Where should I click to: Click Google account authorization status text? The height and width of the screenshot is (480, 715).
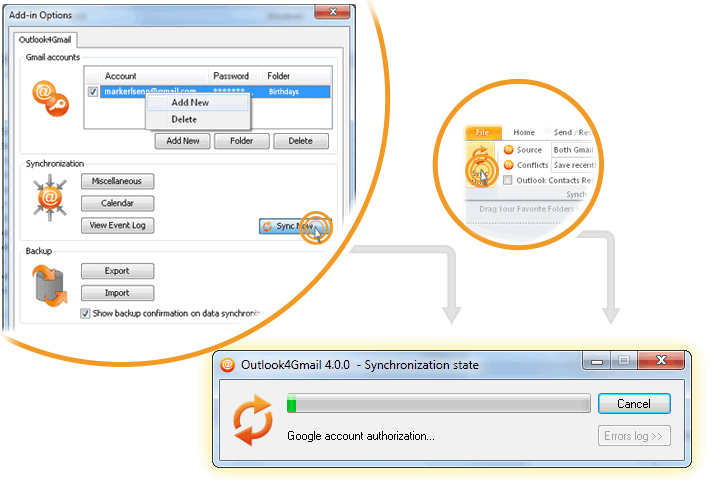361,436
